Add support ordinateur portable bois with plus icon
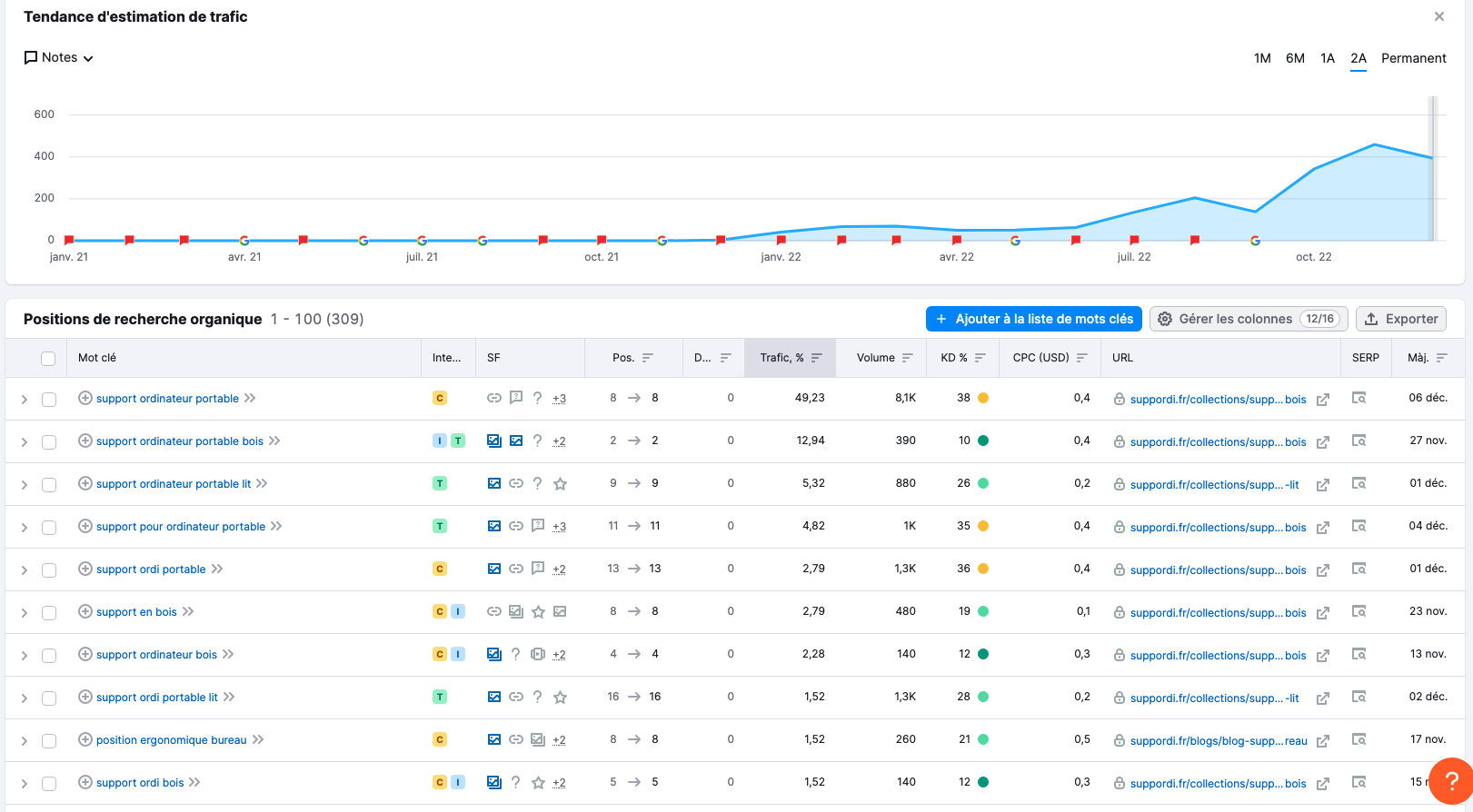Screen dimensions: 1473x812 [85, 441]
